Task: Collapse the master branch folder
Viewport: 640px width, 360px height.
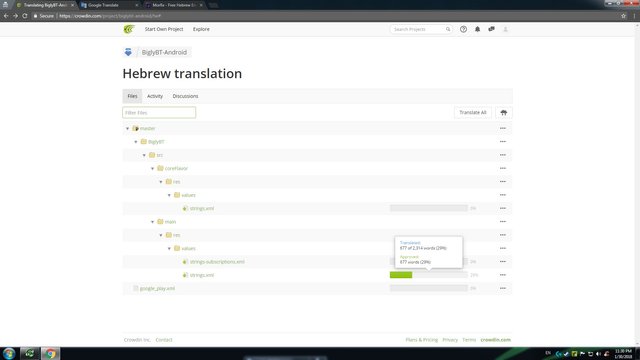Action: [127, 129]
